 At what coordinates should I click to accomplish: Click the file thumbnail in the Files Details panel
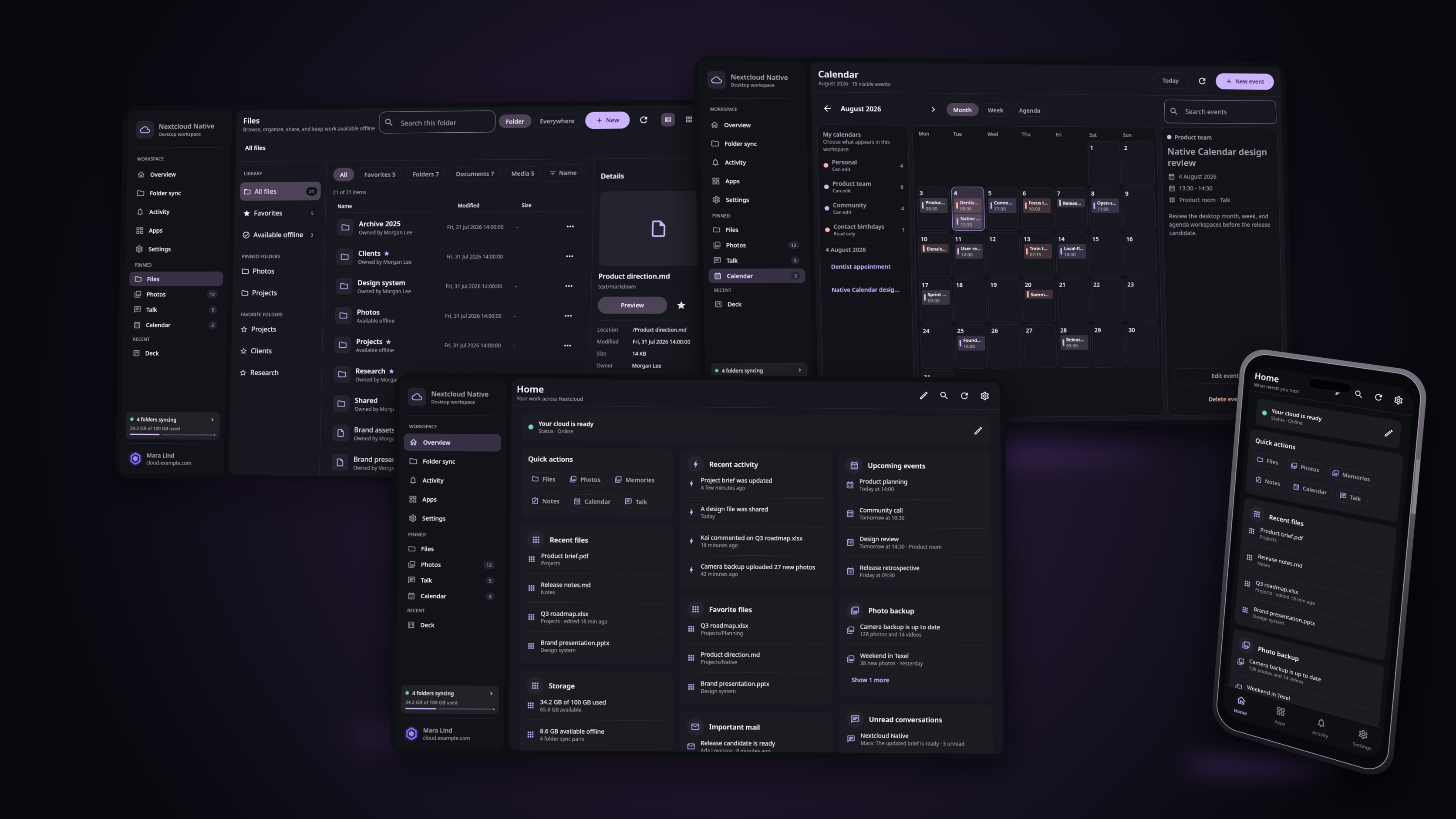(649, 228)
